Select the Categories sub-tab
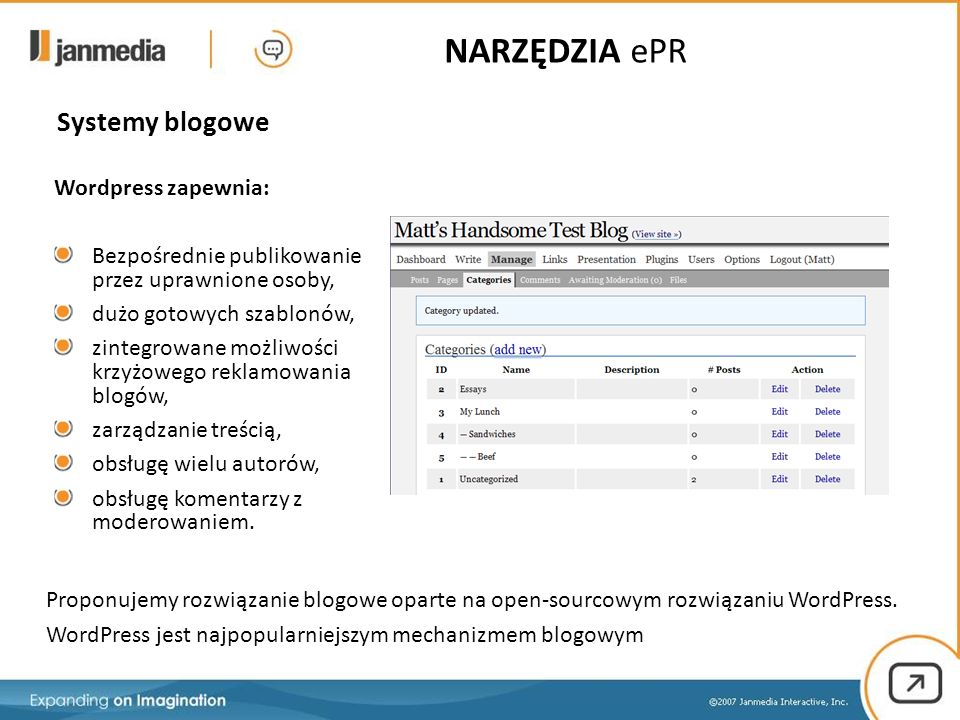This screenshot has width=960, height=720. [x=489, y=280]
